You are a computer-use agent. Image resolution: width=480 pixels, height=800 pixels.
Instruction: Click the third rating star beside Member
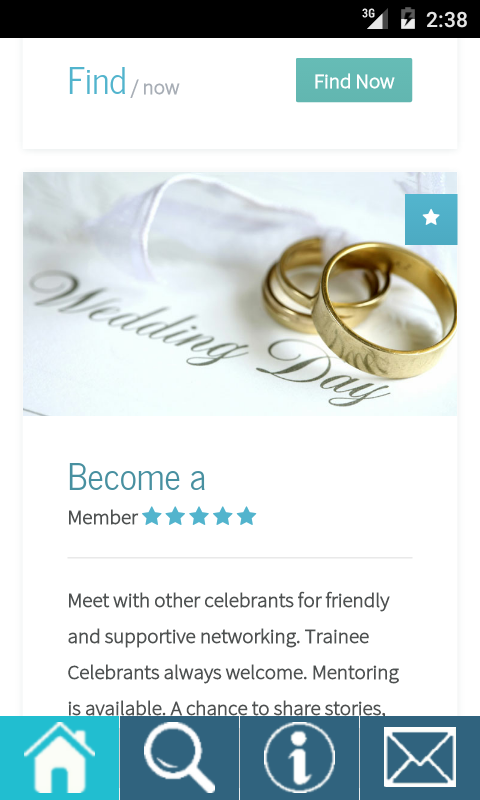pos(198,516)
